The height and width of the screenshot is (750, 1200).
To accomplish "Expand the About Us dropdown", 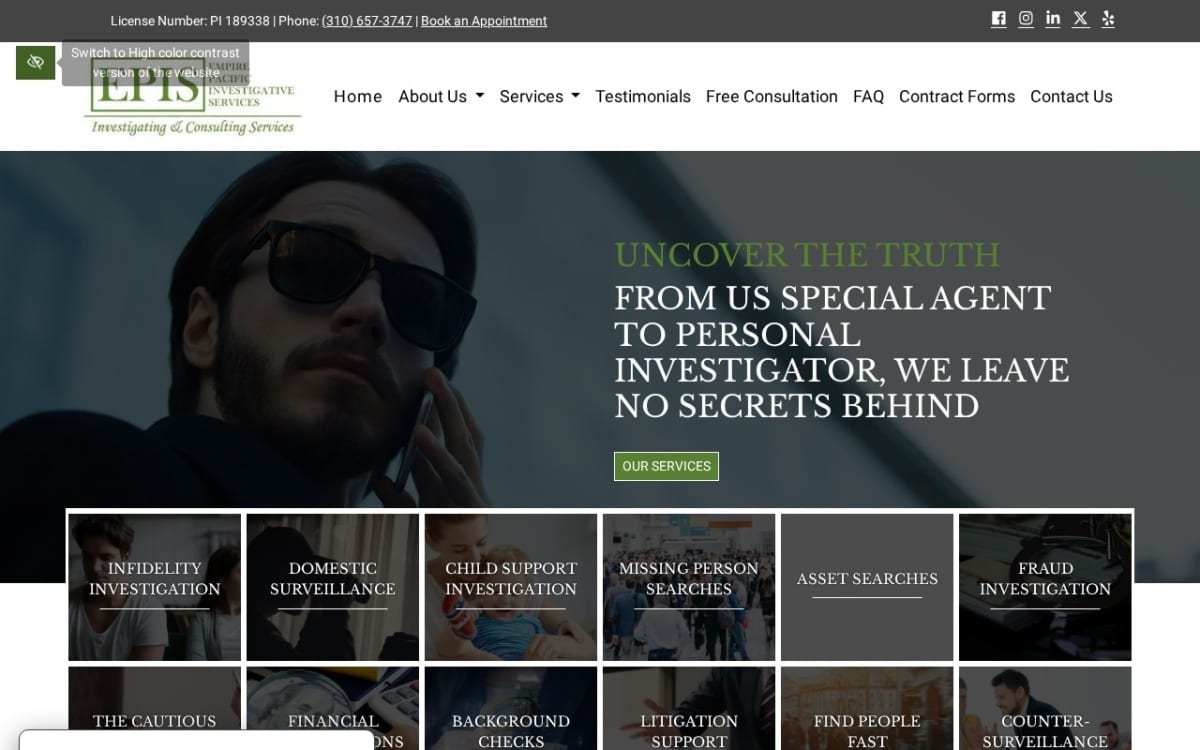I will [441, 96].
